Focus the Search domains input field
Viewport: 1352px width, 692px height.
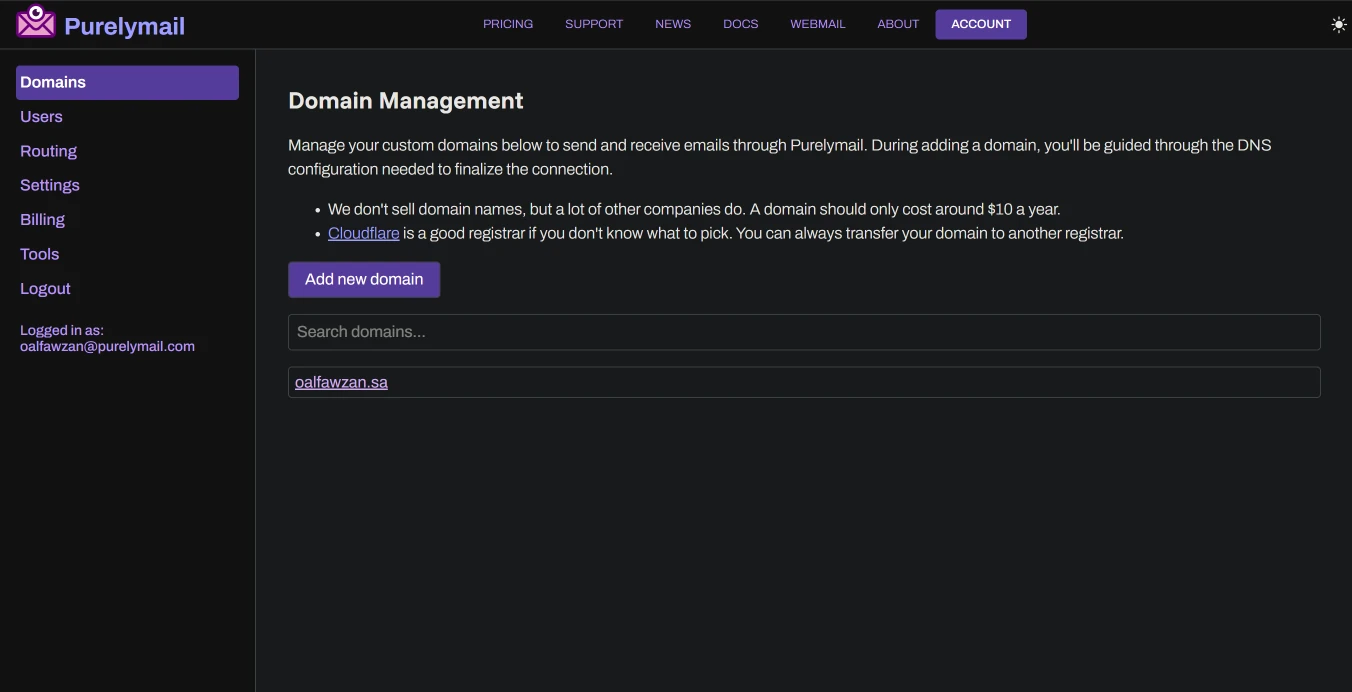point(804,332)
